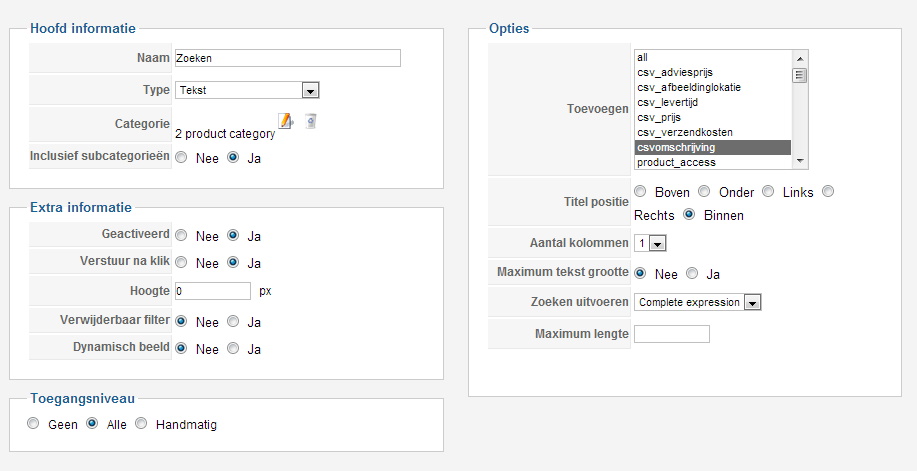Click the edit category pencil icon
The width and height of the screenshot is (917, 471).
coord(285,121)
